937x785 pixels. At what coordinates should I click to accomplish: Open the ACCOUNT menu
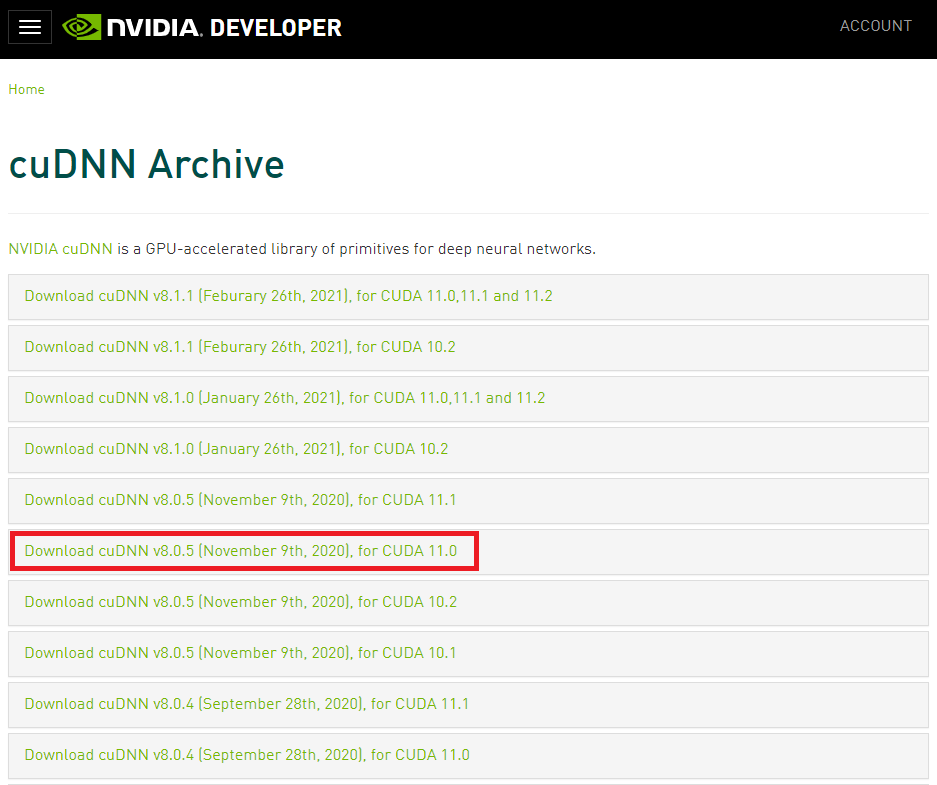pyautogui.click(x=875, y=26)
